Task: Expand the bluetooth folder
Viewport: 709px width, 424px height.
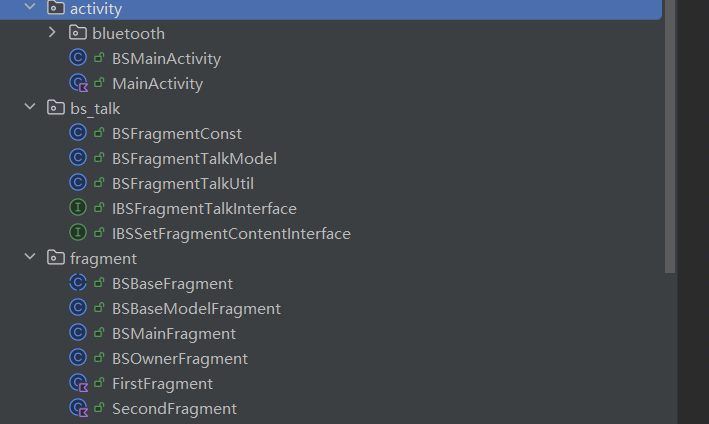Action: pyautogui.click(x=52, y=34)
